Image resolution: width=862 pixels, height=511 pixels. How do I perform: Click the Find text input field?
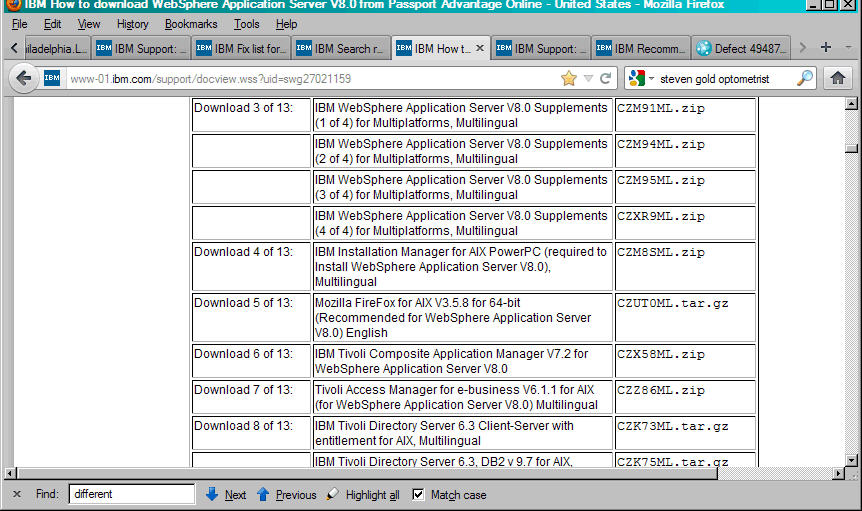pos(132,494)
